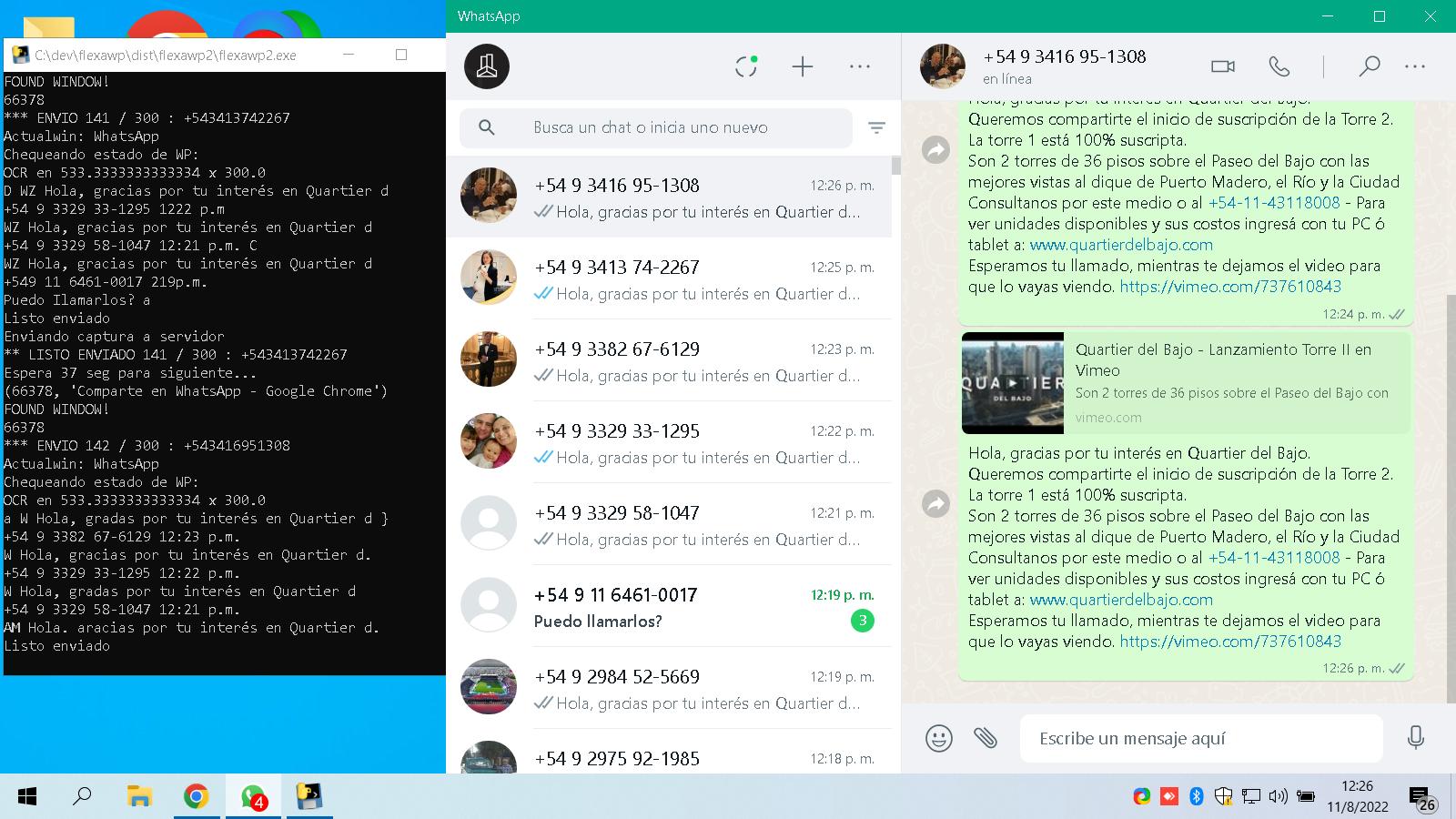
Task: Open the unread chats filter icon
Action: 876,128
